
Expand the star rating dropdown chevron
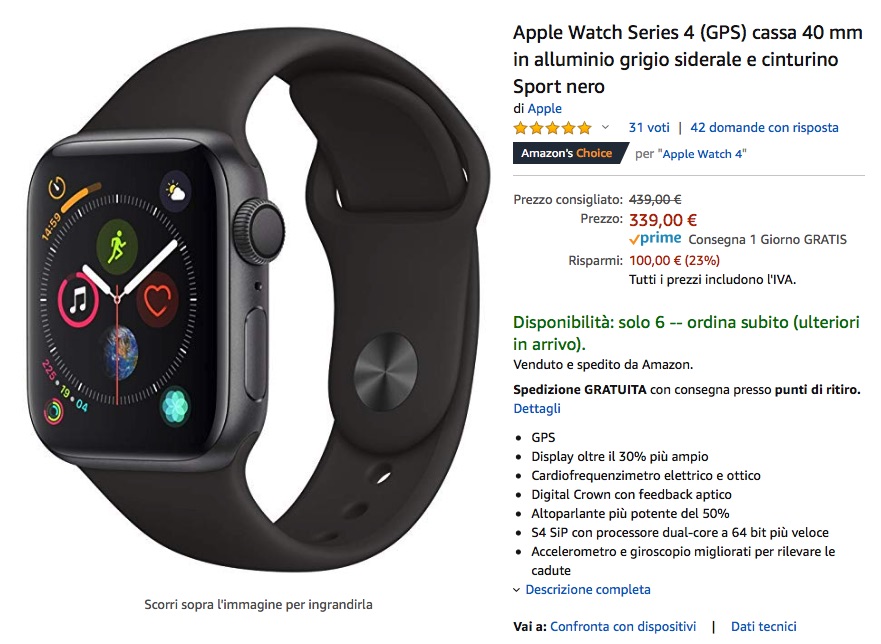coord(605,128)
